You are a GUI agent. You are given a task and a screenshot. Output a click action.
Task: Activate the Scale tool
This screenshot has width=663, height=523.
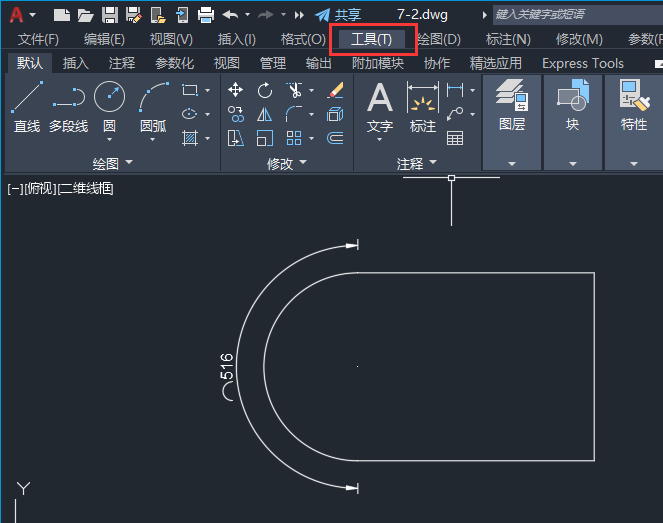[x=265, y=138]
